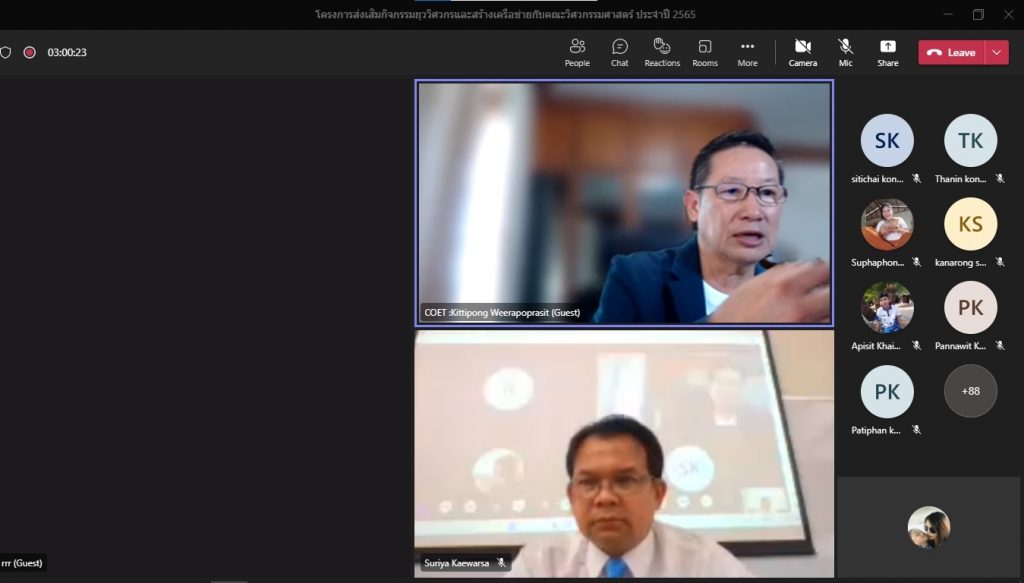Viewport: 1024px width, 583px height.
Task: Expand the Leave options dropdown arrow
Action: point(997,52)
